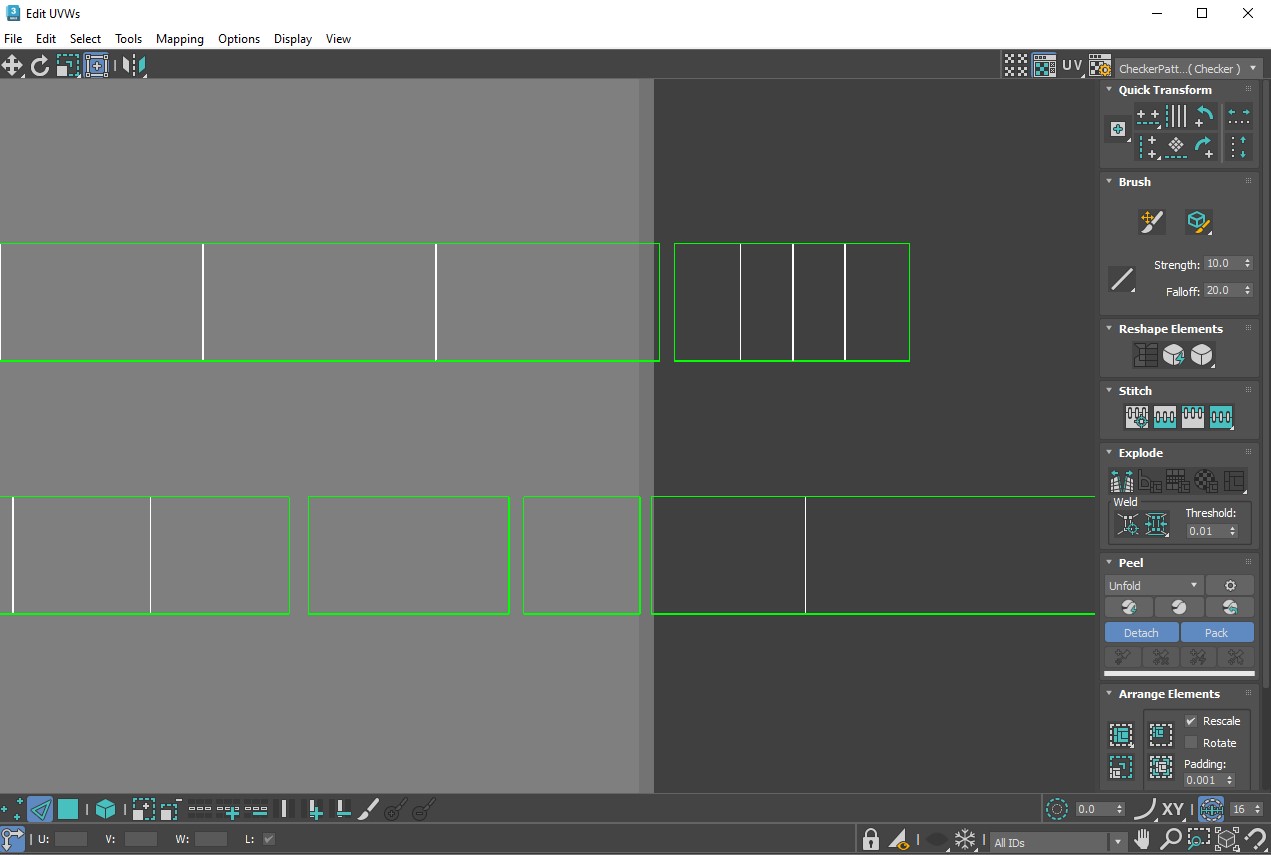Select the Rotate tool in the top toolbar
Image resolution: width=1271 pixels, height=855 pixels.
40,65
